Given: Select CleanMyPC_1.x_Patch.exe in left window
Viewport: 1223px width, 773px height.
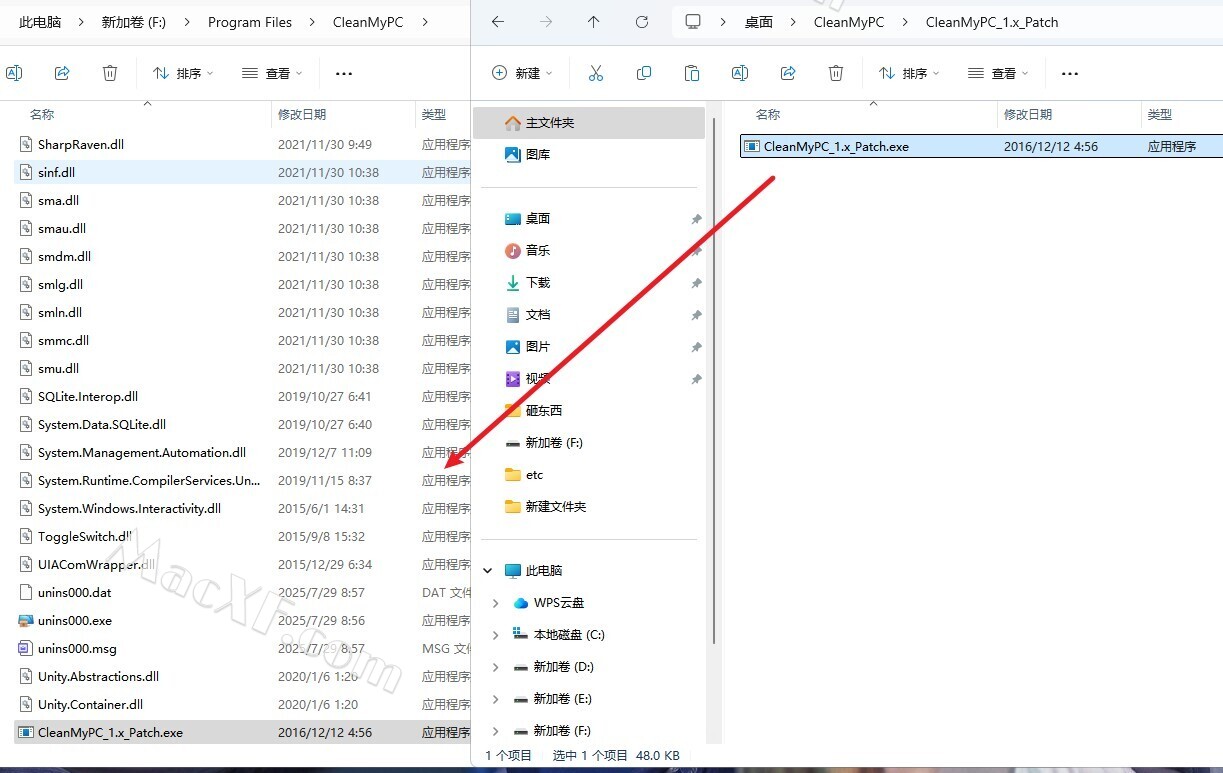Looking at the screenshot, I should [x=243, y=733].
